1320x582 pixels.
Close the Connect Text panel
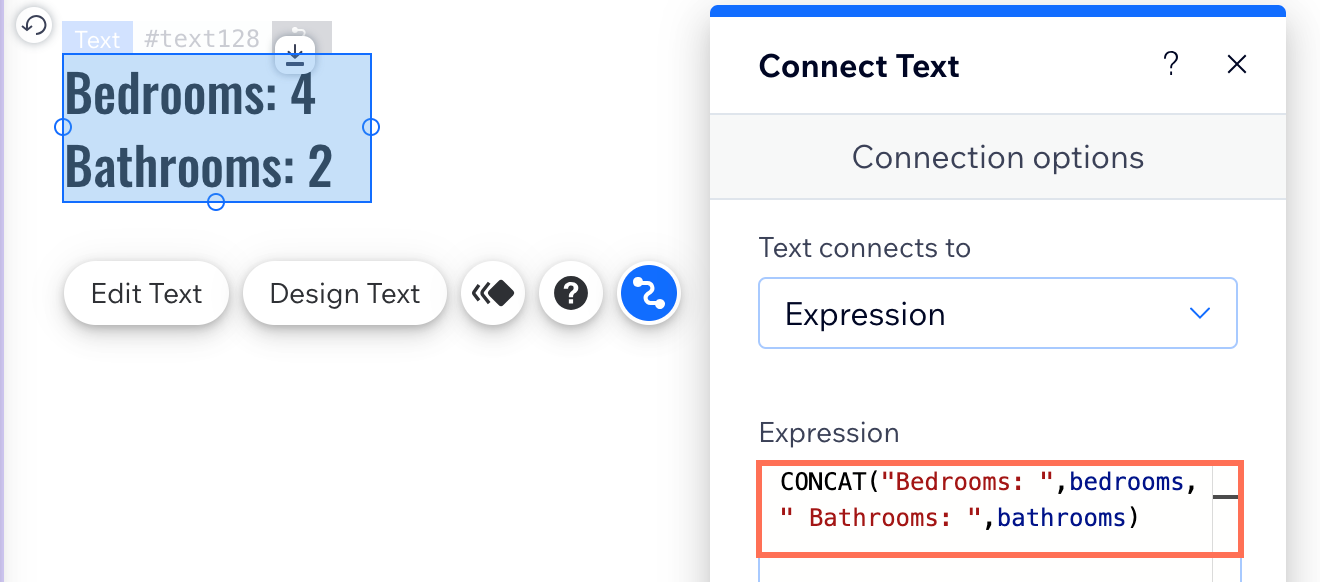(x=1237, y=65)
